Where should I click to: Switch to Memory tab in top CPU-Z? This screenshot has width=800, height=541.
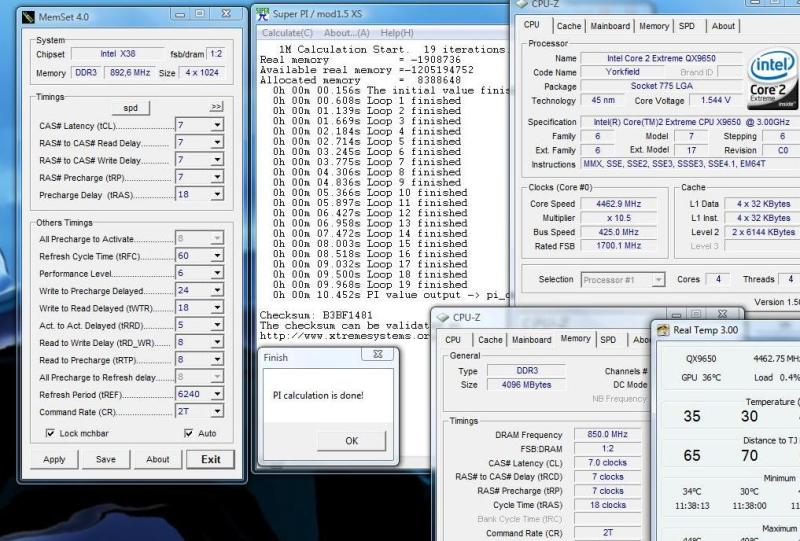point(654,26)
